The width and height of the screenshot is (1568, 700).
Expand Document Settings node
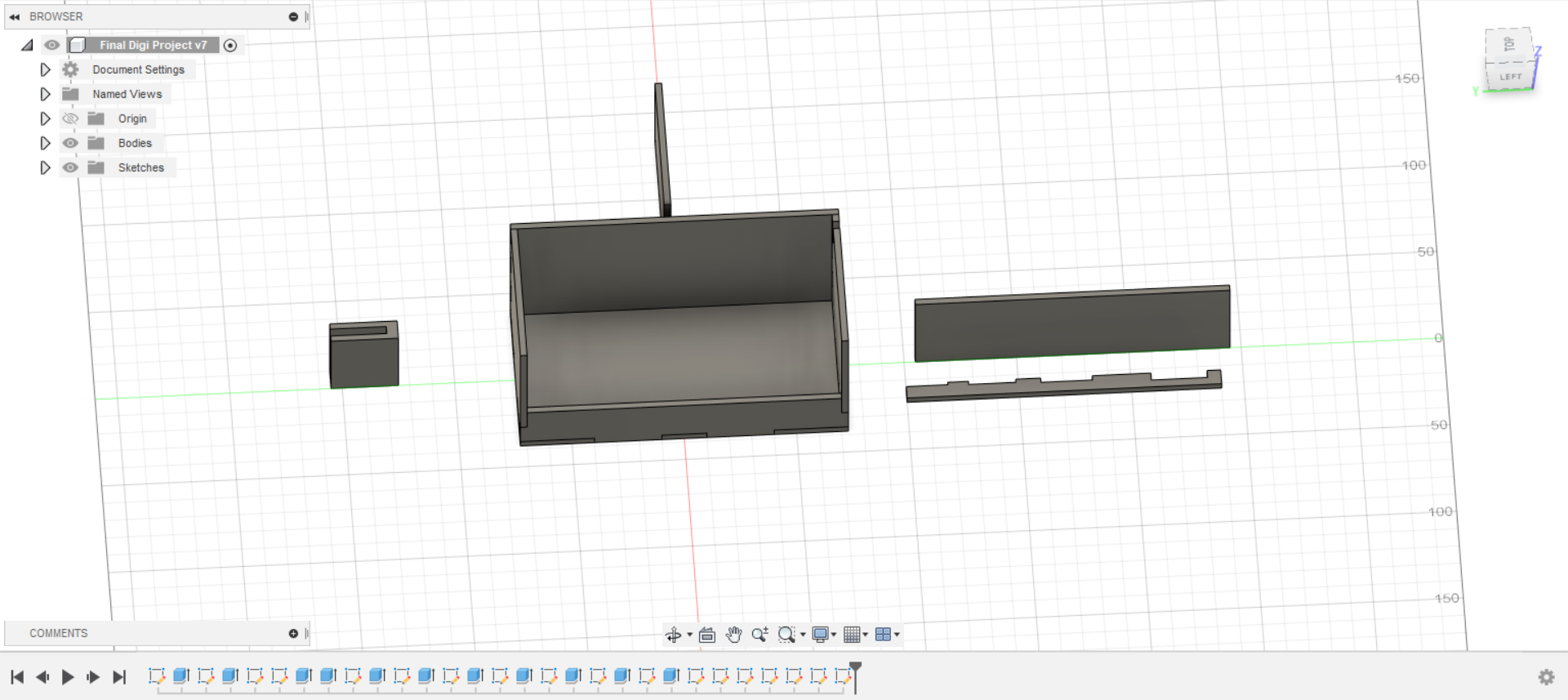tap(45, 69)
